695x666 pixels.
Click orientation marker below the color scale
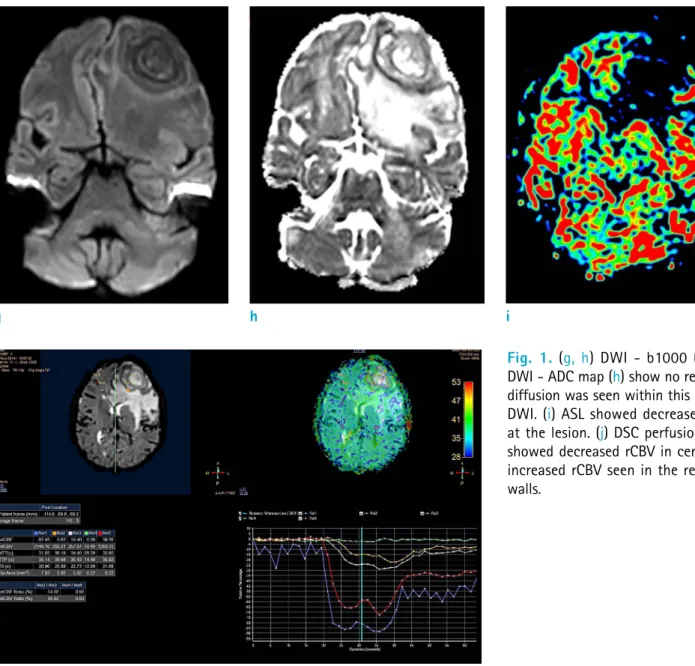462,473
